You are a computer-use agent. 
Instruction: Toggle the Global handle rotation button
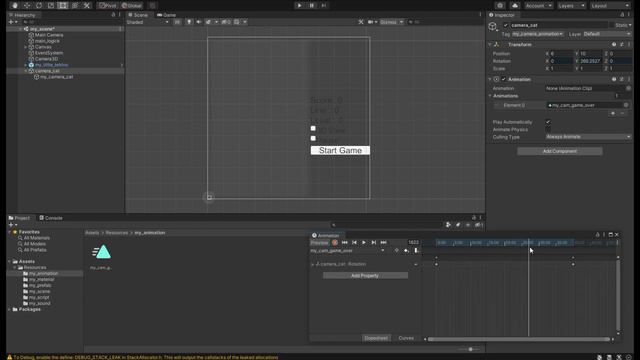point(131,6)
